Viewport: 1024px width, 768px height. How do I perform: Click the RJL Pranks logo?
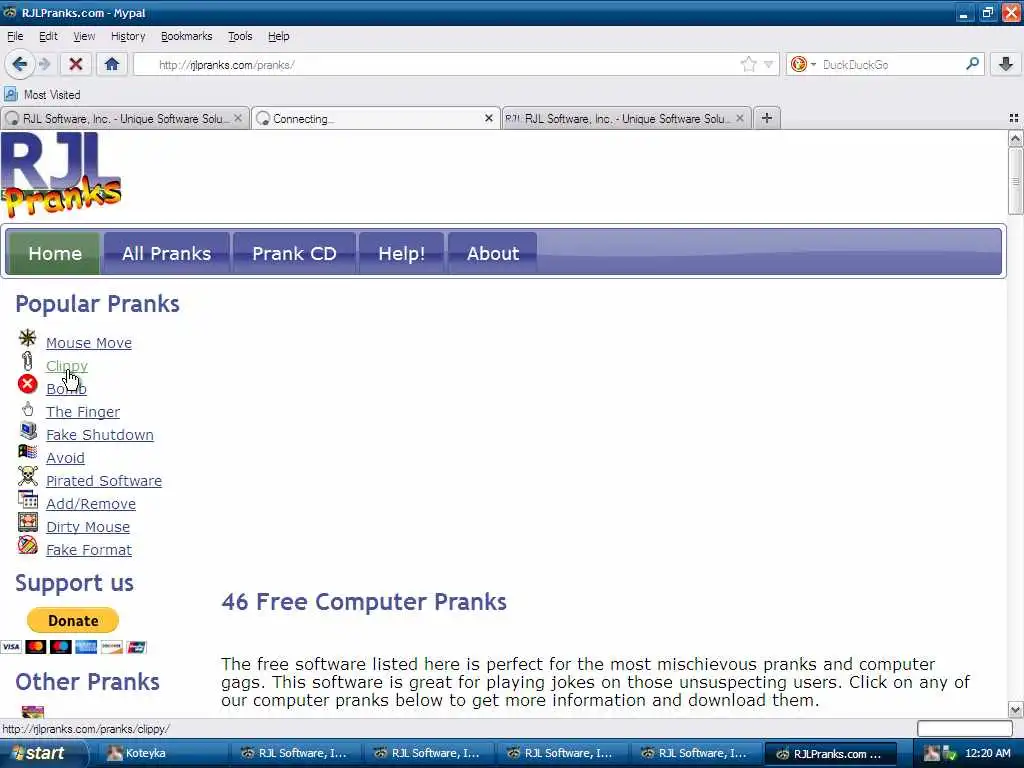click(61, 175)
